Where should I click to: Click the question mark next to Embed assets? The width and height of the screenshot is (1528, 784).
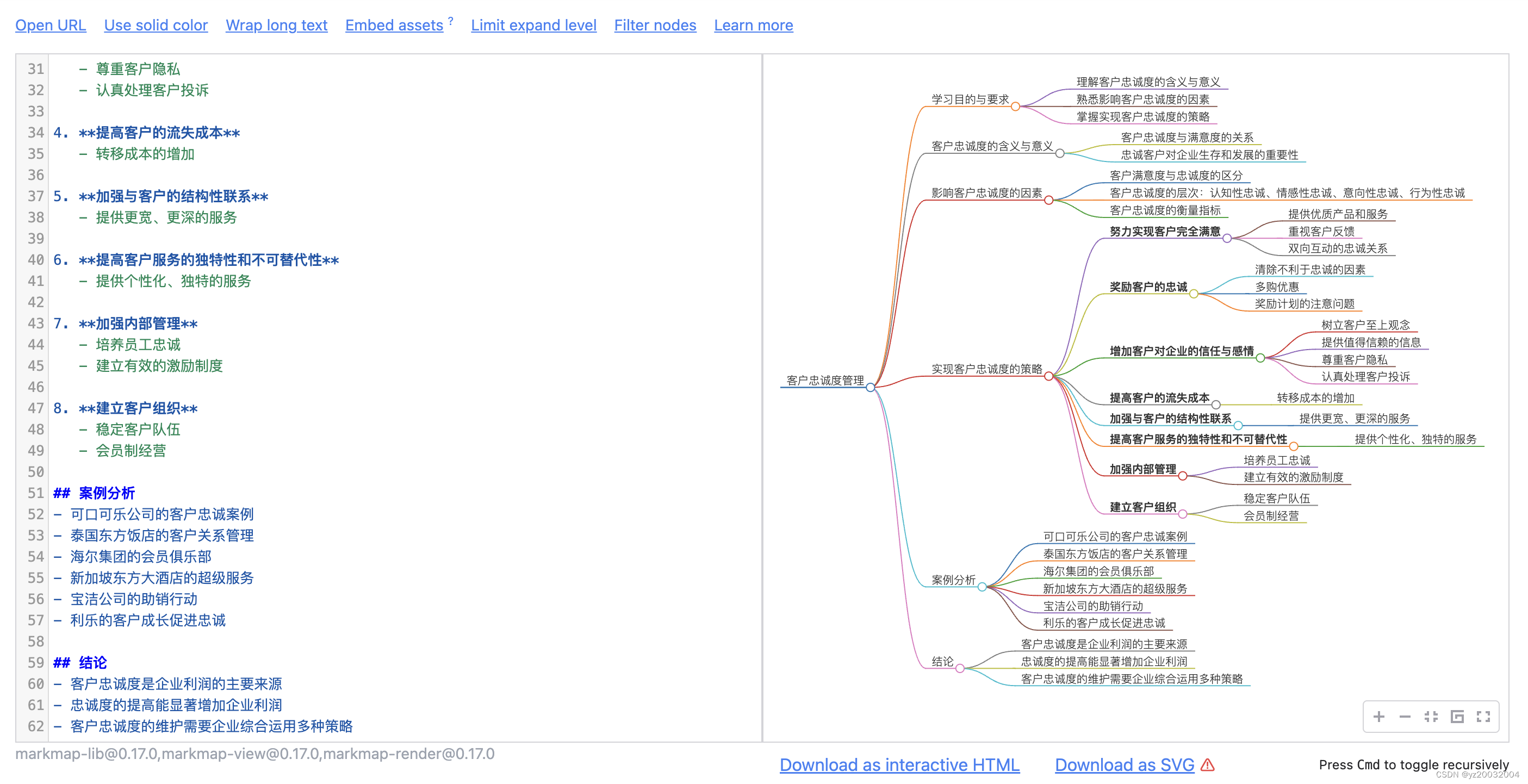pyautogui.click(x=451, y=21)
